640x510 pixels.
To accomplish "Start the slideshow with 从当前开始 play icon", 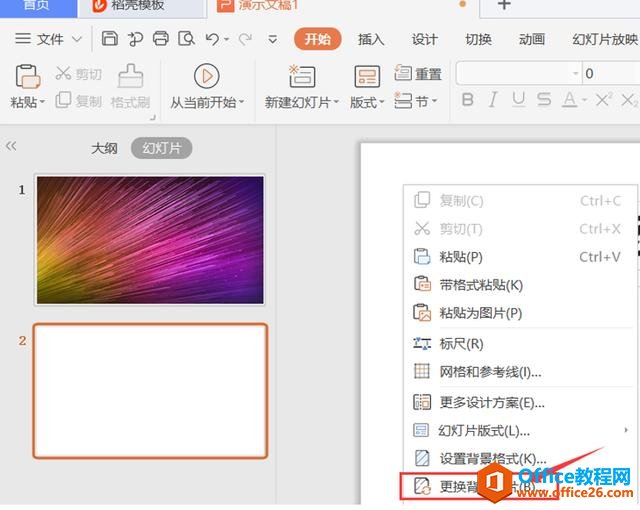I will click(207, 76).
